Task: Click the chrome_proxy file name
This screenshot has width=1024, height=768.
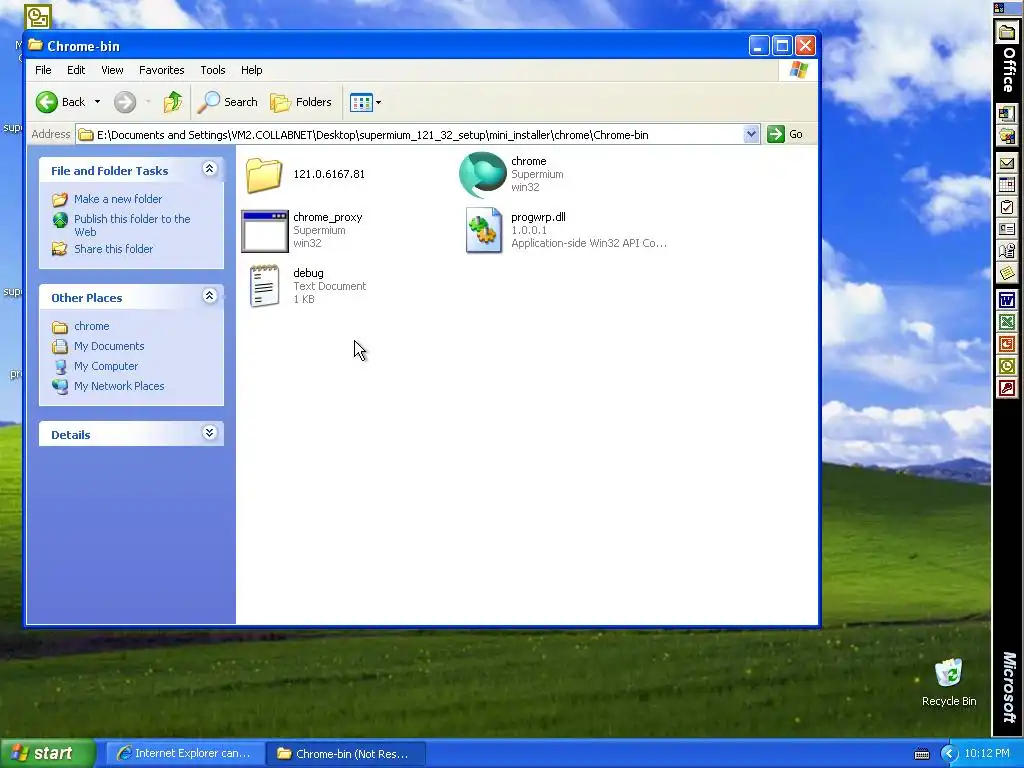Action: [327, 217]
